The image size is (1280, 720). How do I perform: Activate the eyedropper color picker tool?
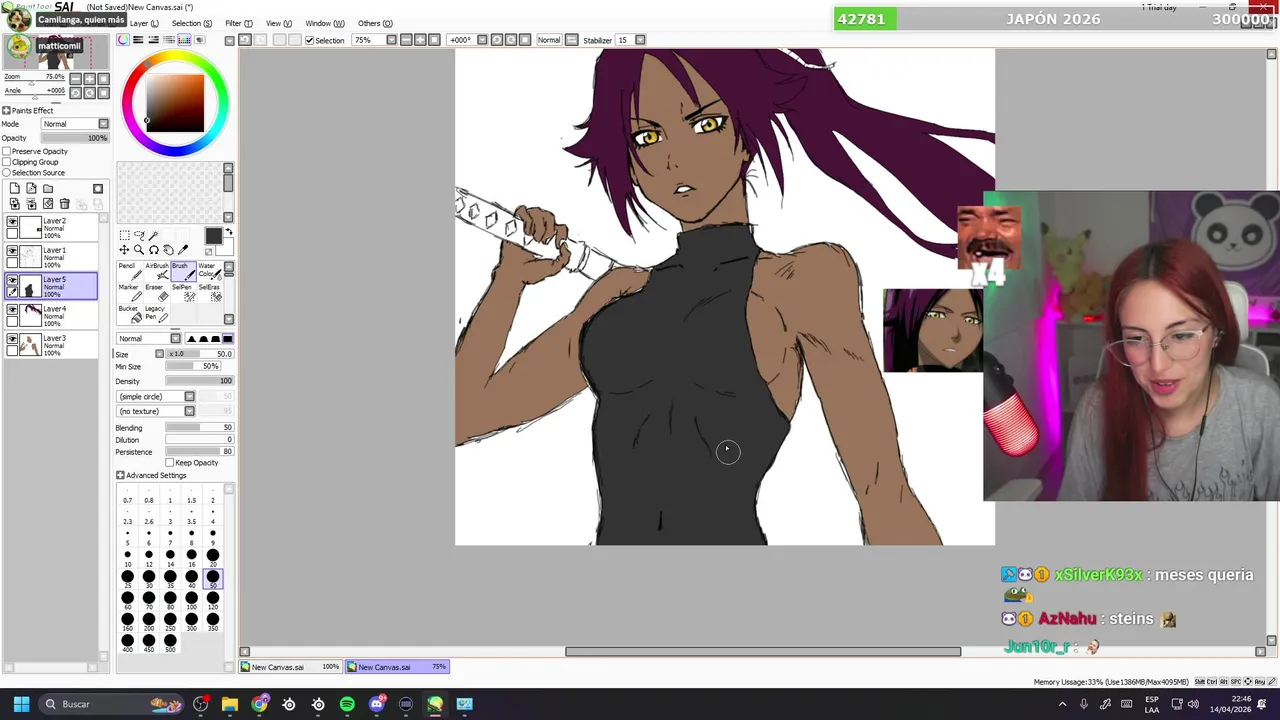coord(183,250)
